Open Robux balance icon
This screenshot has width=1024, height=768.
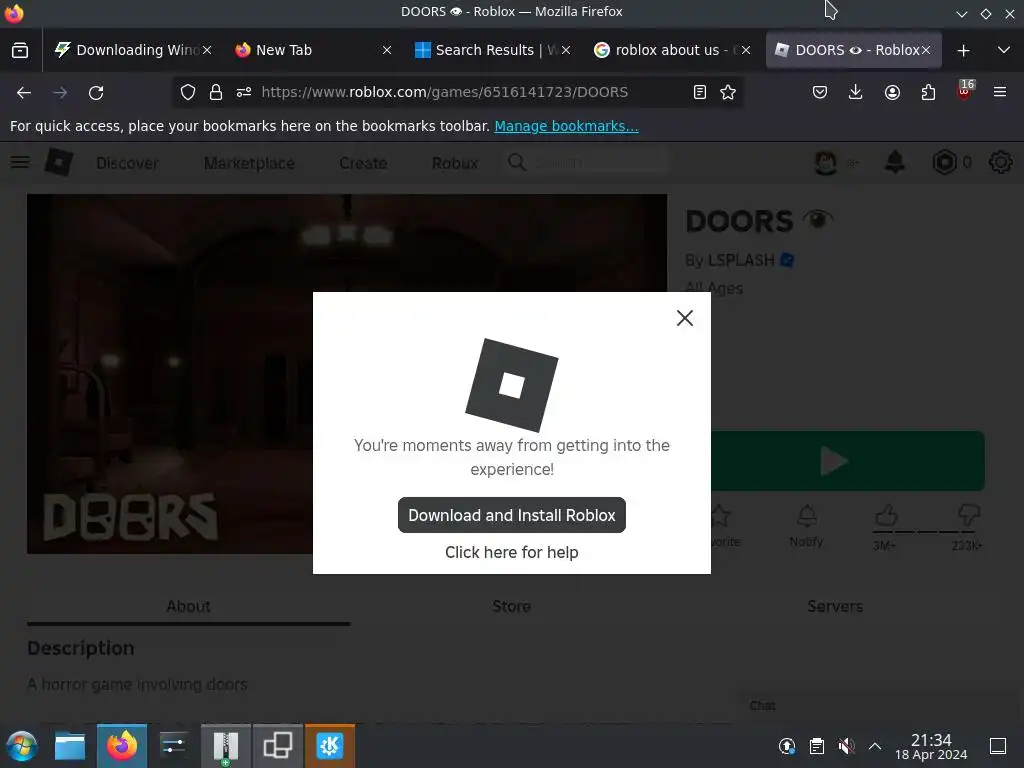coord(944,162)
